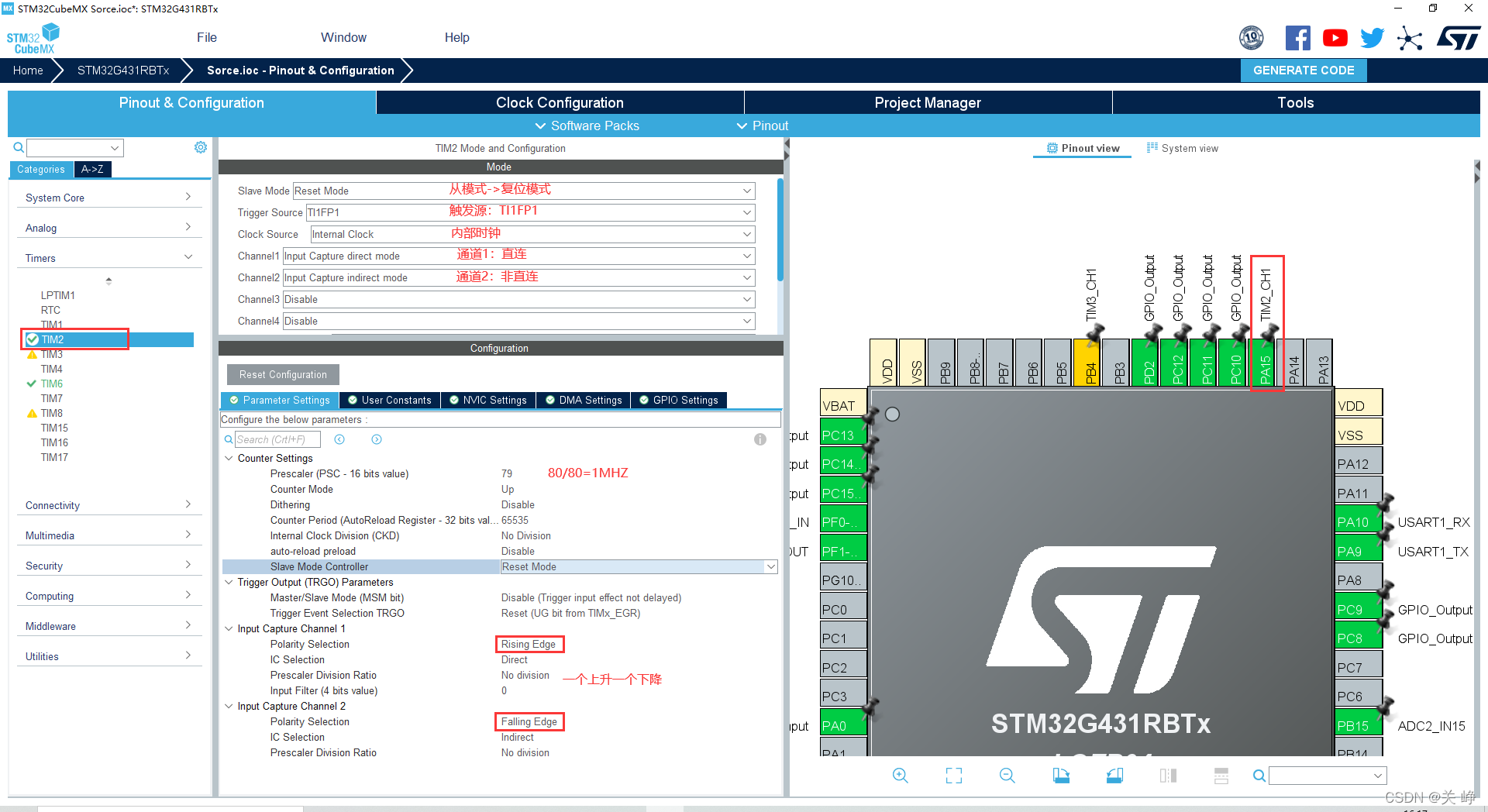The width and height of the screenshot is (1488, 812).
Task: Expand the Connectivity category
Action: [108, 505]
